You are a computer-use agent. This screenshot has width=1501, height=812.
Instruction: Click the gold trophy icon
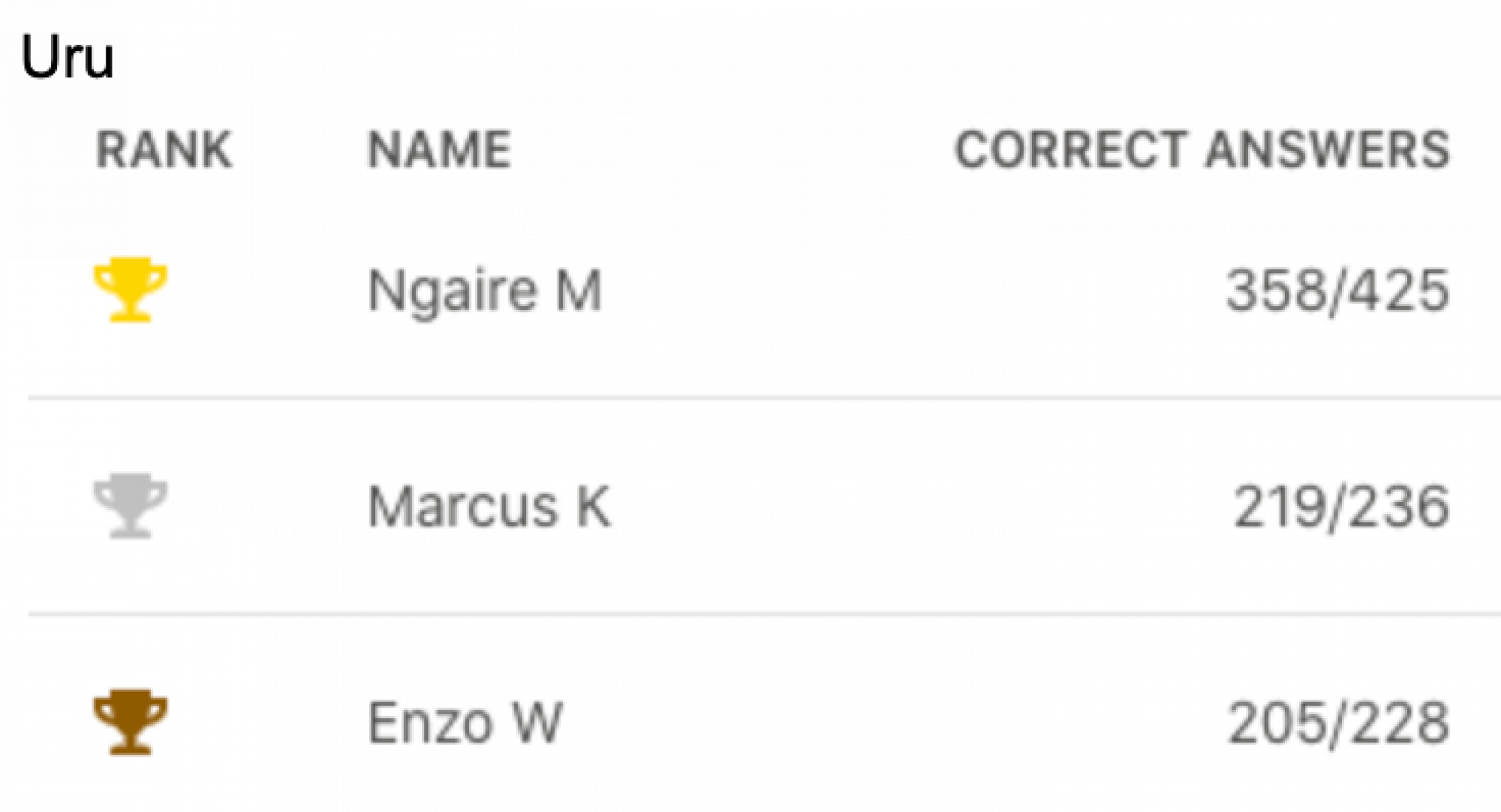131,290
